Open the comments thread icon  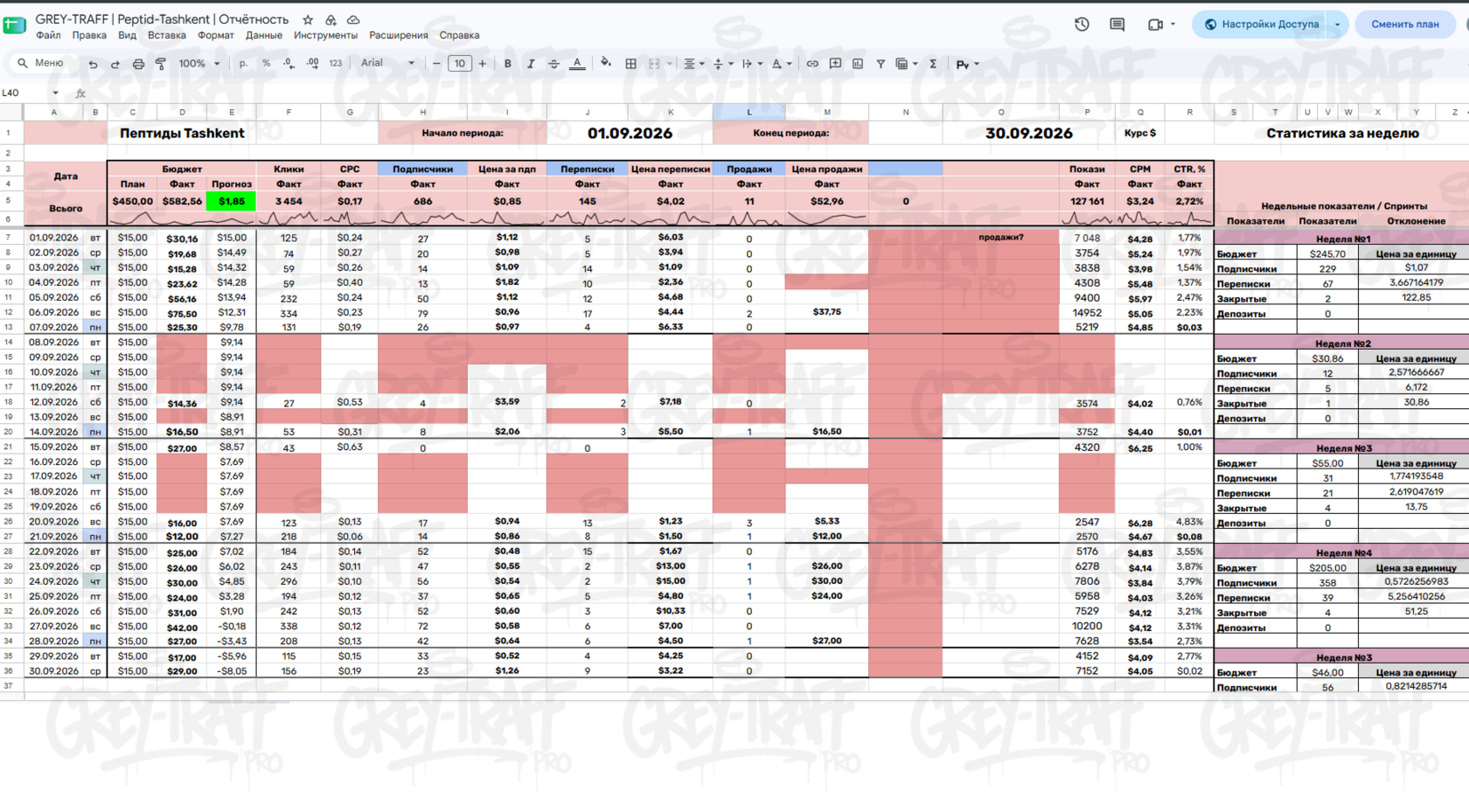click(1117, 24)
